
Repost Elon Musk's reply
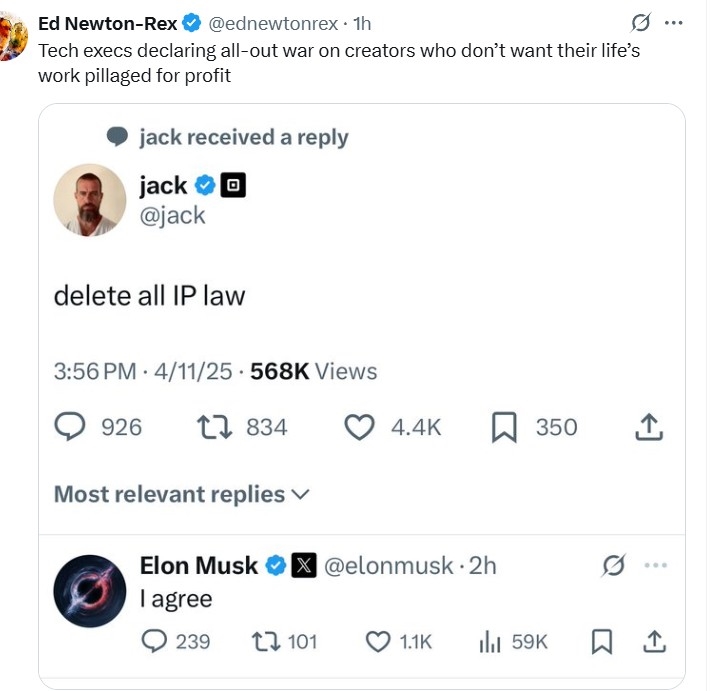pos(267,641)
